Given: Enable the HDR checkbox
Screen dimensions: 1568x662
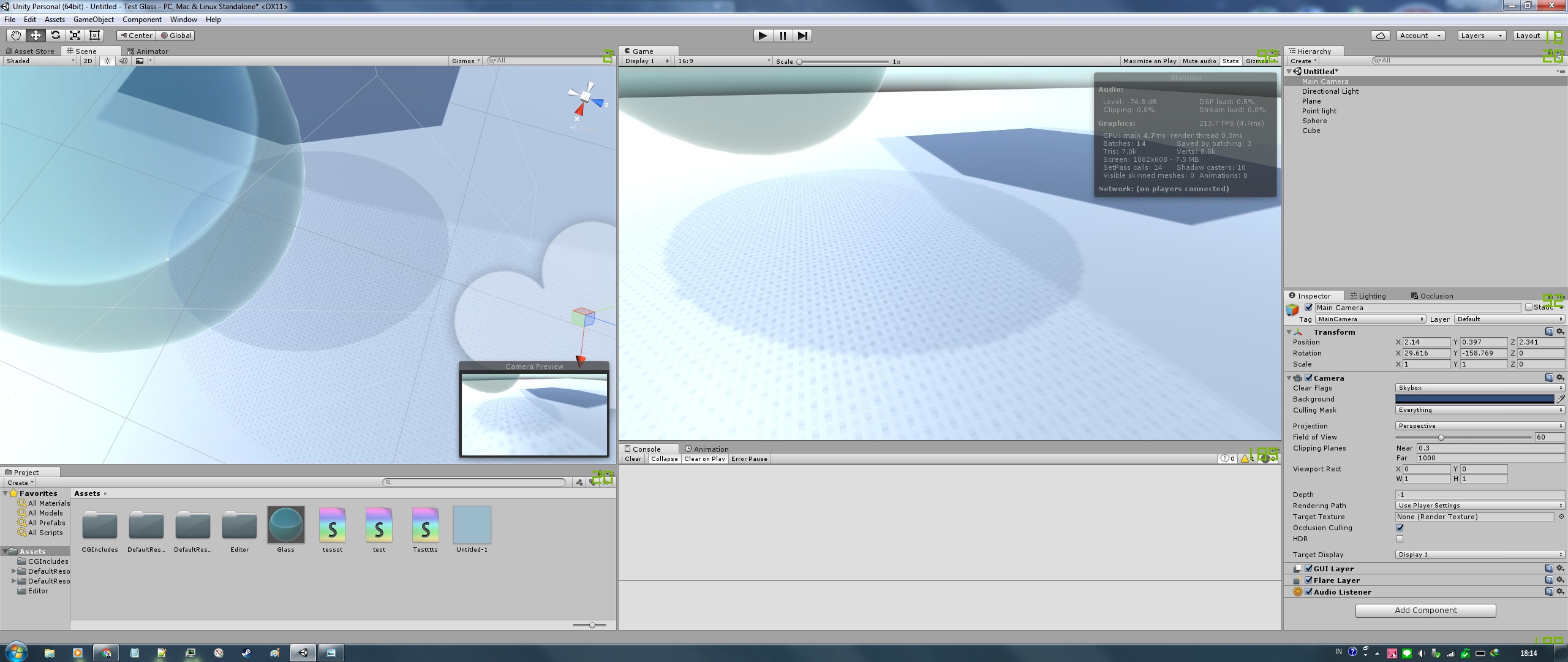Looking at the screenshot, I should (1400, 539).
